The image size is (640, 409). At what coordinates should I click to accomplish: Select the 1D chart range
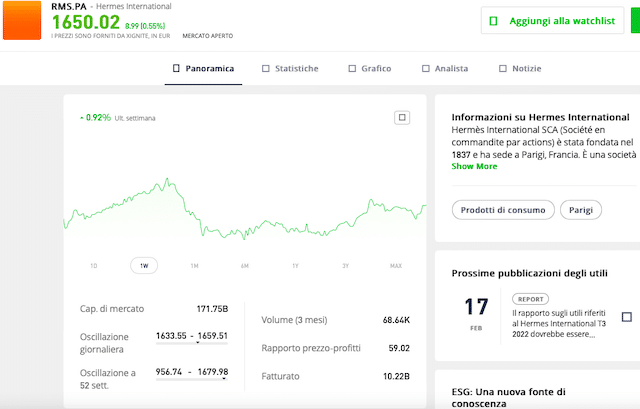point(94,266)
